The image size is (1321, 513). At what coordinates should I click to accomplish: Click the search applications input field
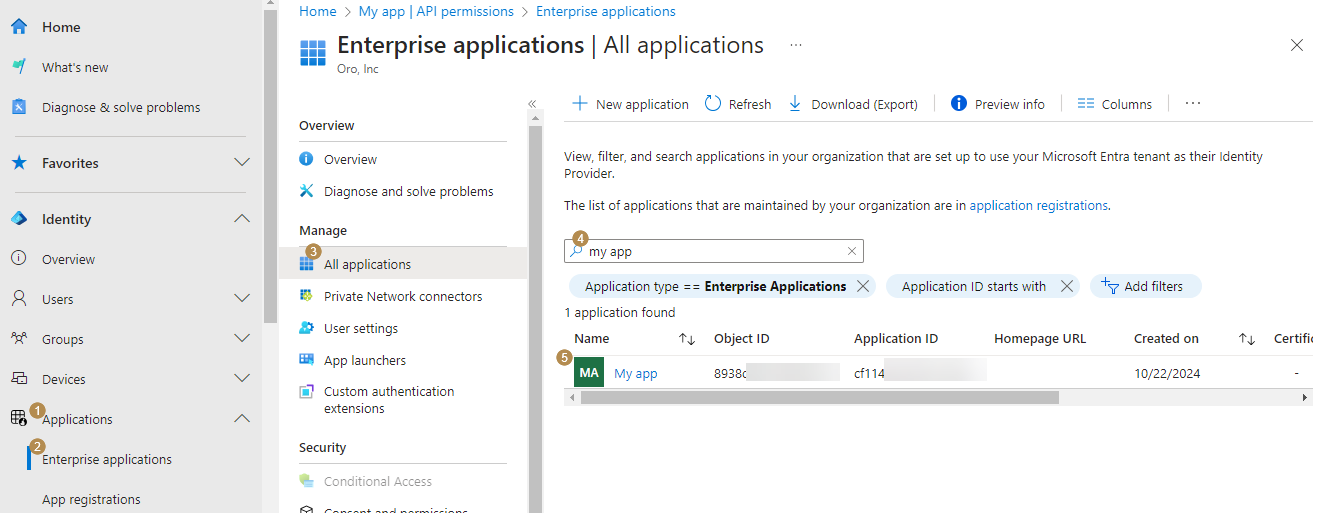click(x=715, y=251)
